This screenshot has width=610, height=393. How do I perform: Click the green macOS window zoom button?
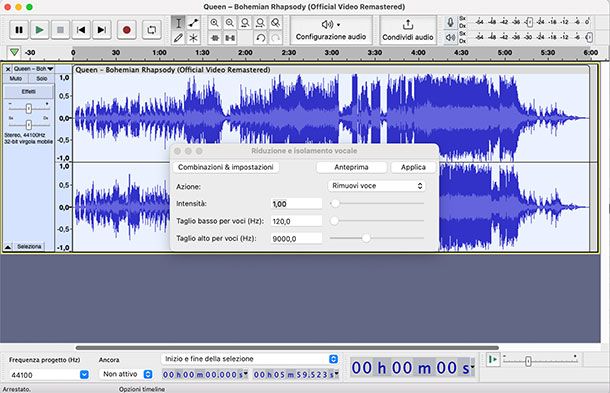pos(29,7)
